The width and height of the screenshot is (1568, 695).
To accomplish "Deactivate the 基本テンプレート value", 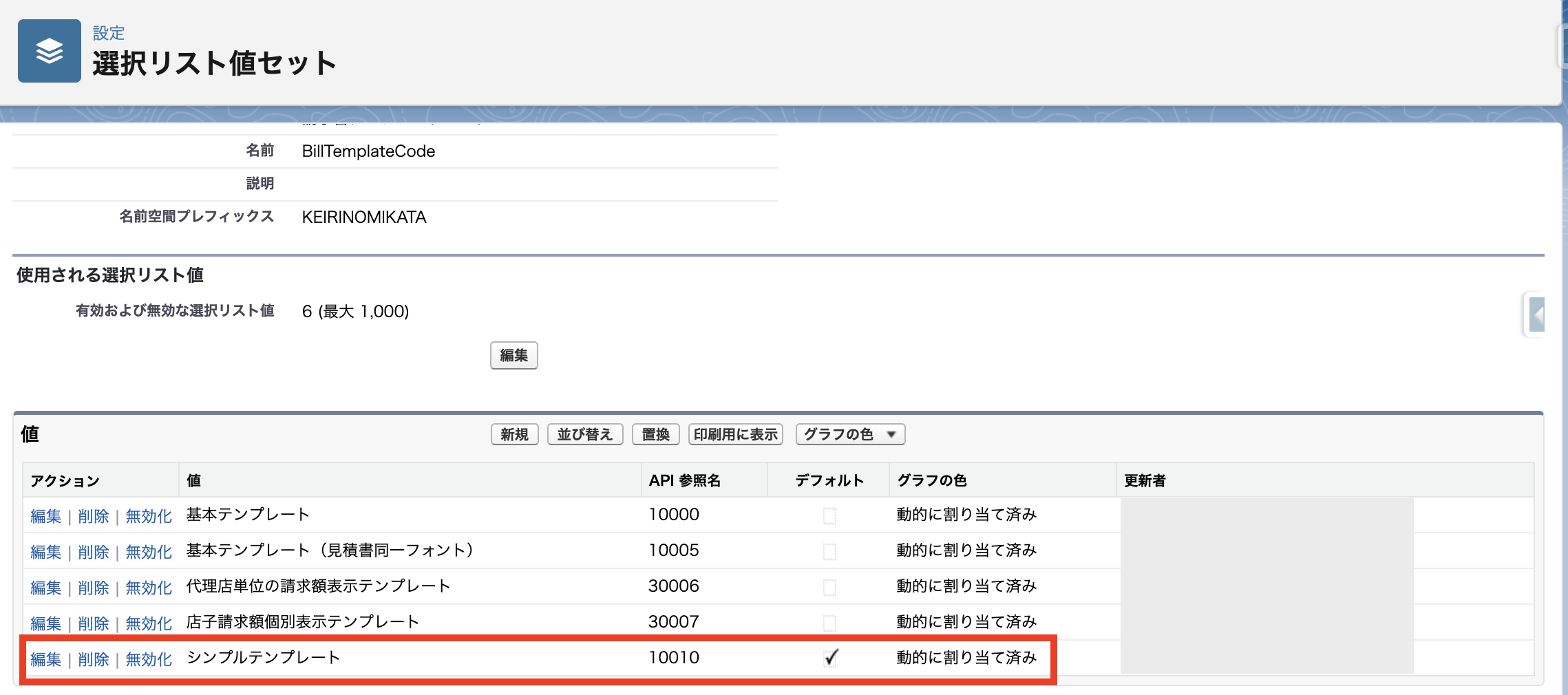I will (148, 515).
